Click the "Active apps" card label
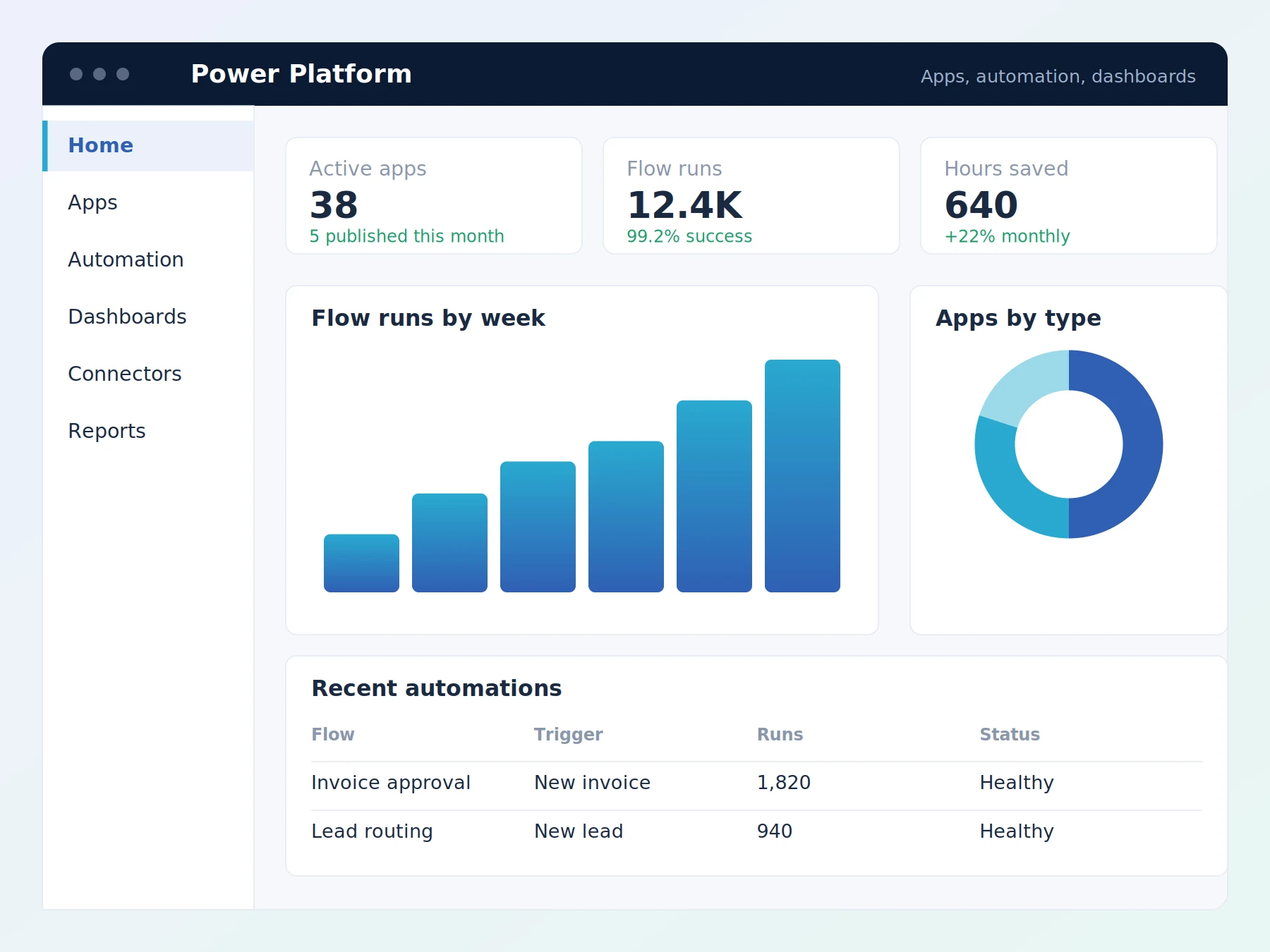The image size is (1270, 952). coord(368,169)
